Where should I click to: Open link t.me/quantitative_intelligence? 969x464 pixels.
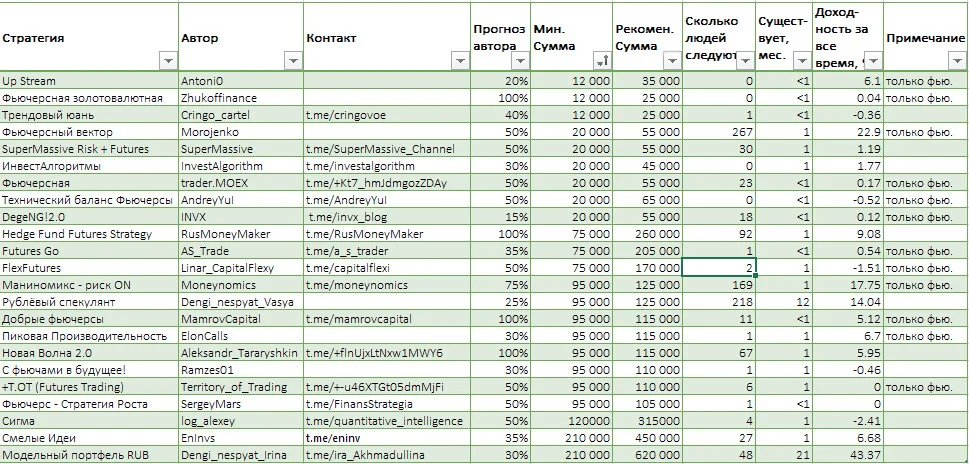click(x=384, y=421)
